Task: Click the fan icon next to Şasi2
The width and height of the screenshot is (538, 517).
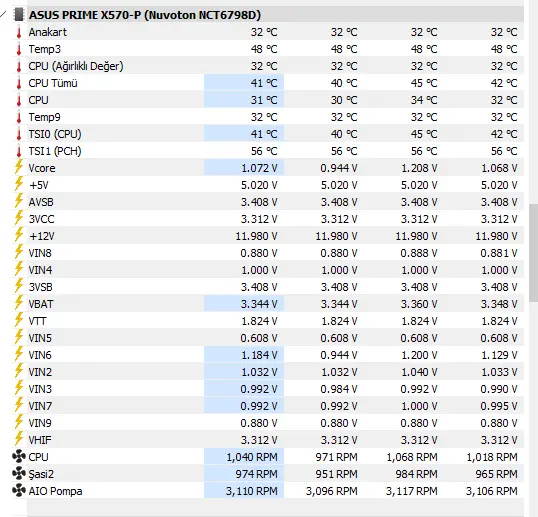Action: (x=19, y=474)
